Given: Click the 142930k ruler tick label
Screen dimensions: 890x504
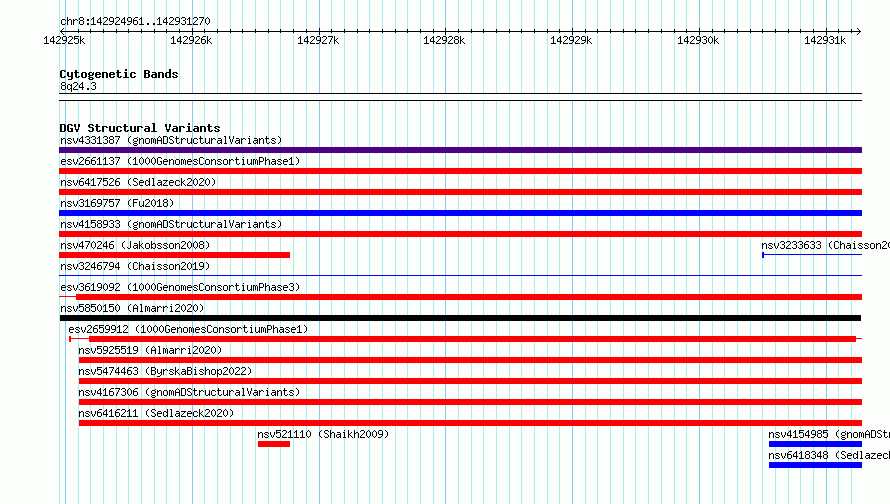Looking at the screenshot, I should click(698, 40).
